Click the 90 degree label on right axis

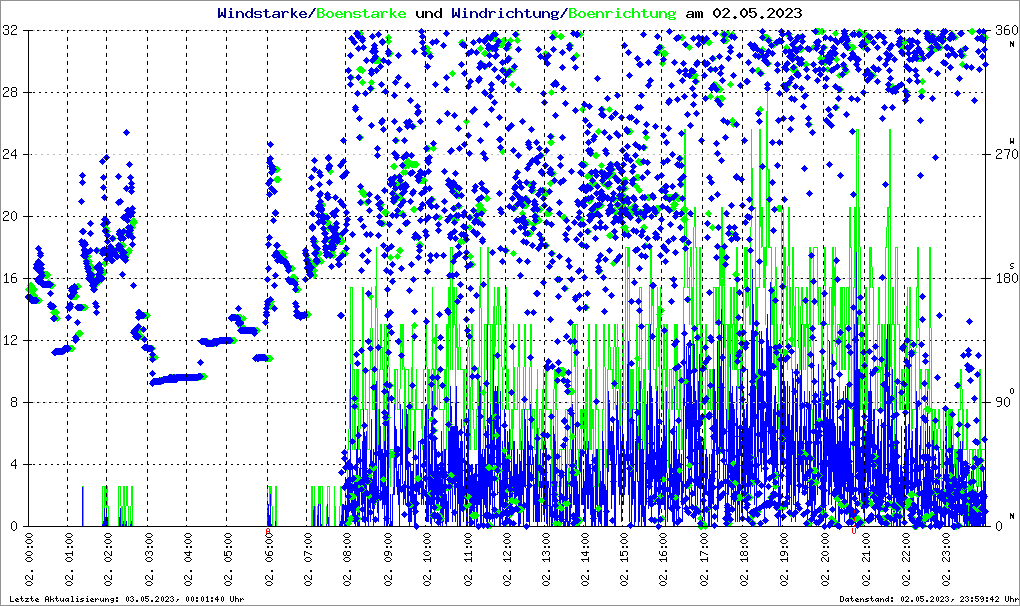[x=1000, y=403]
